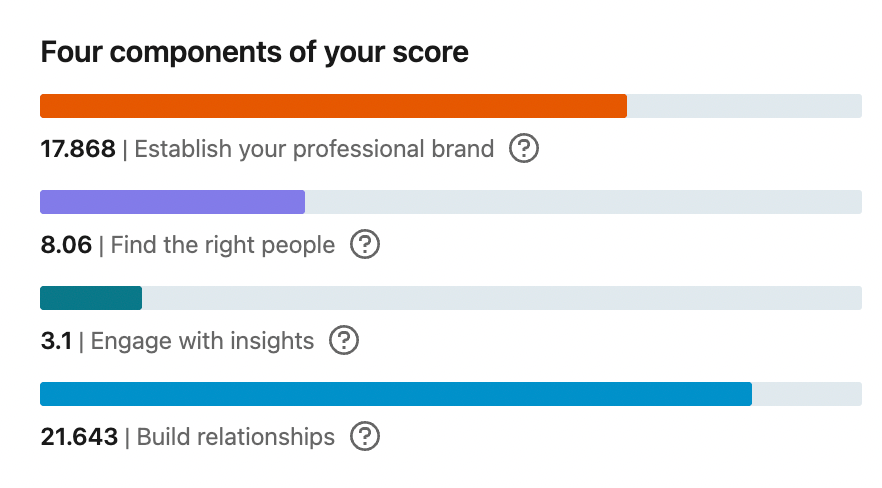Click the 8.06 score number
The width and height of the screenshot is (882, 488).
66,245
